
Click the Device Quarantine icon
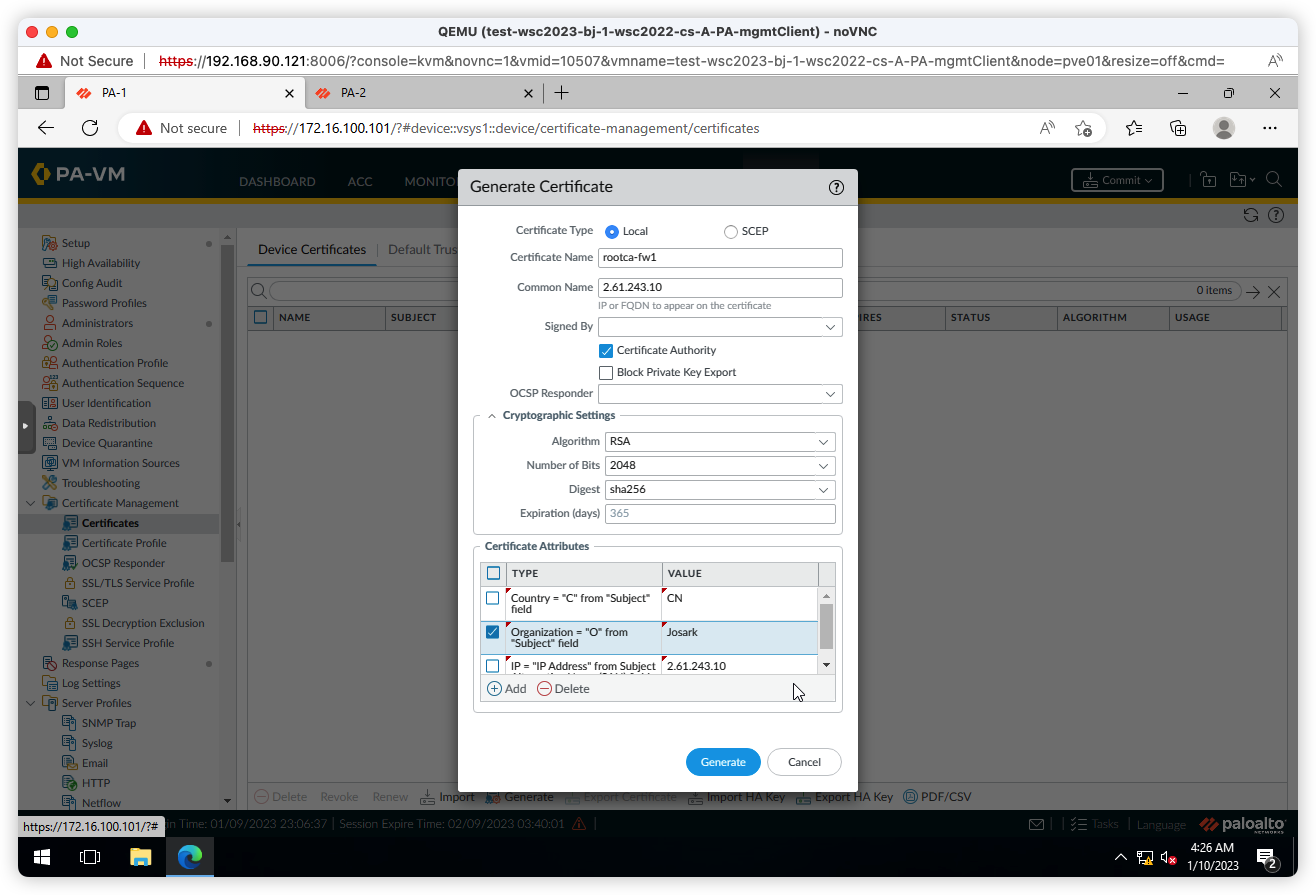50,443
